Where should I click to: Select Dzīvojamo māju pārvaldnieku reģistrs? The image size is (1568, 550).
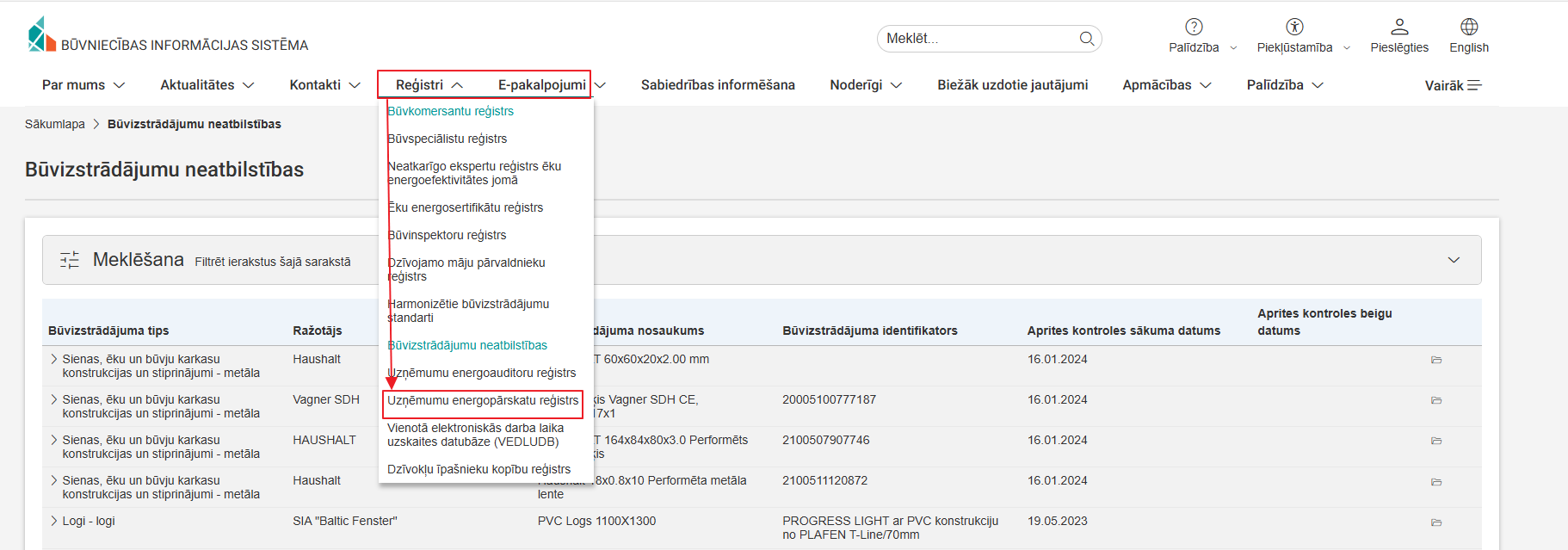(x=466, y=269)
